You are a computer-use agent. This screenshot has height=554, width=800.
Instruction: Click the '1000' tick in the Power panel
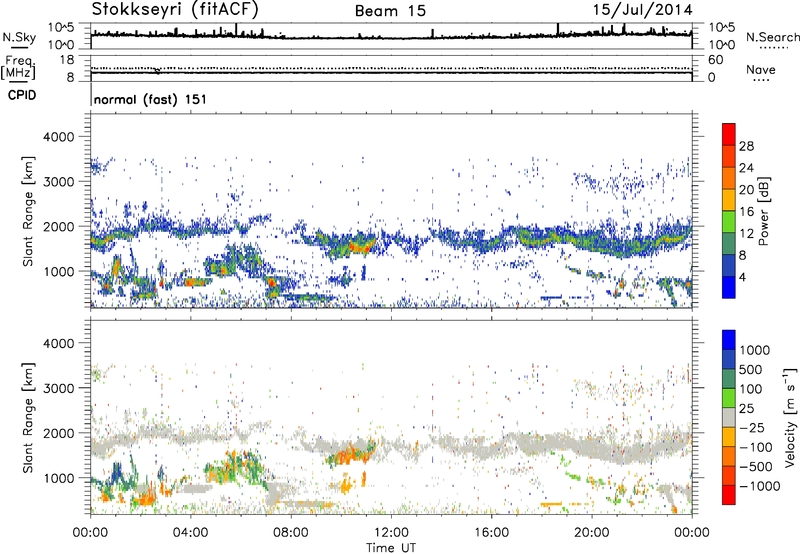click(x=61, y=271)
